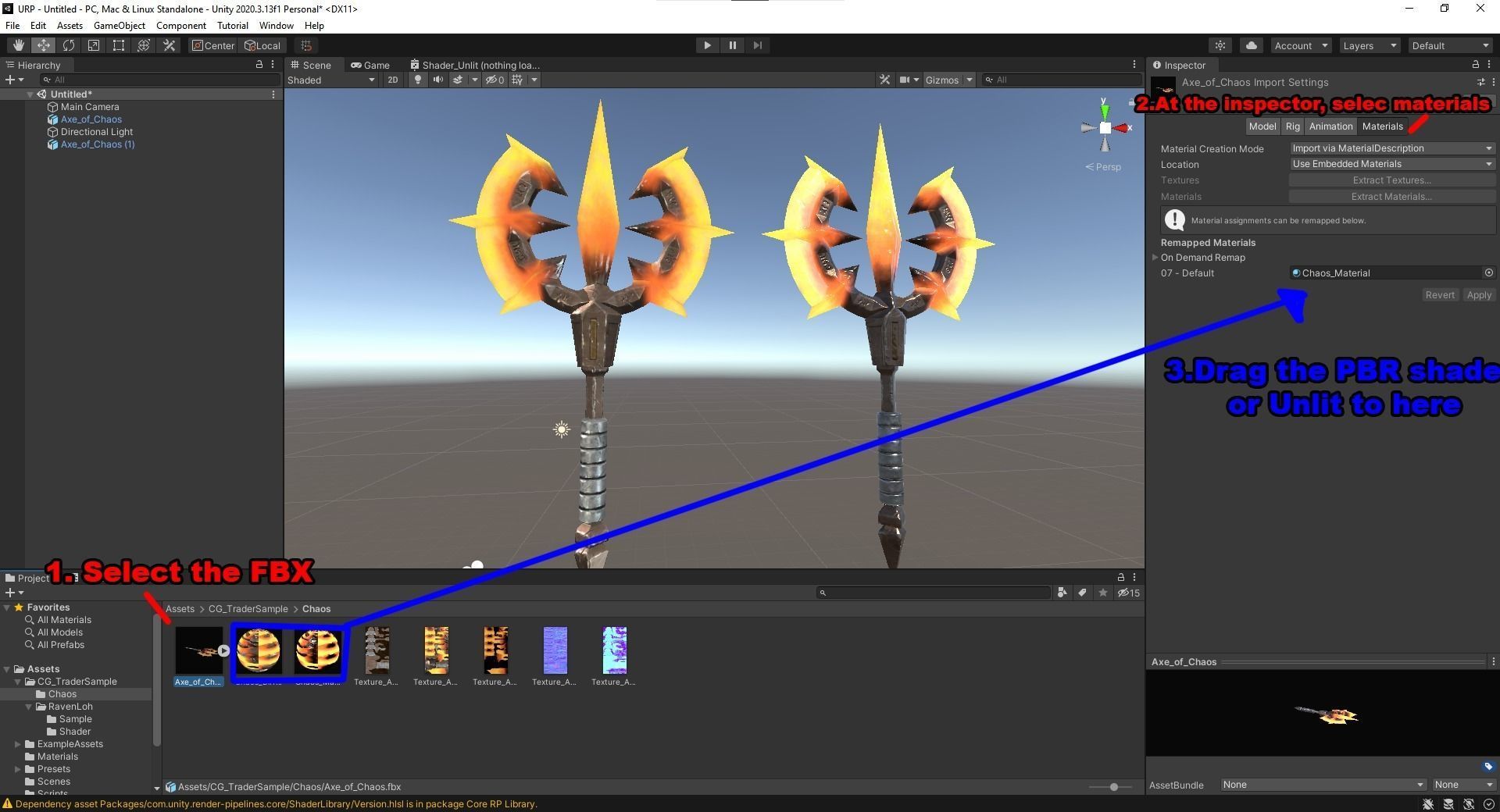Open Unity cloud services icon
Image resolution: width=1500 pixels, height=812 pixels.
1252,45
